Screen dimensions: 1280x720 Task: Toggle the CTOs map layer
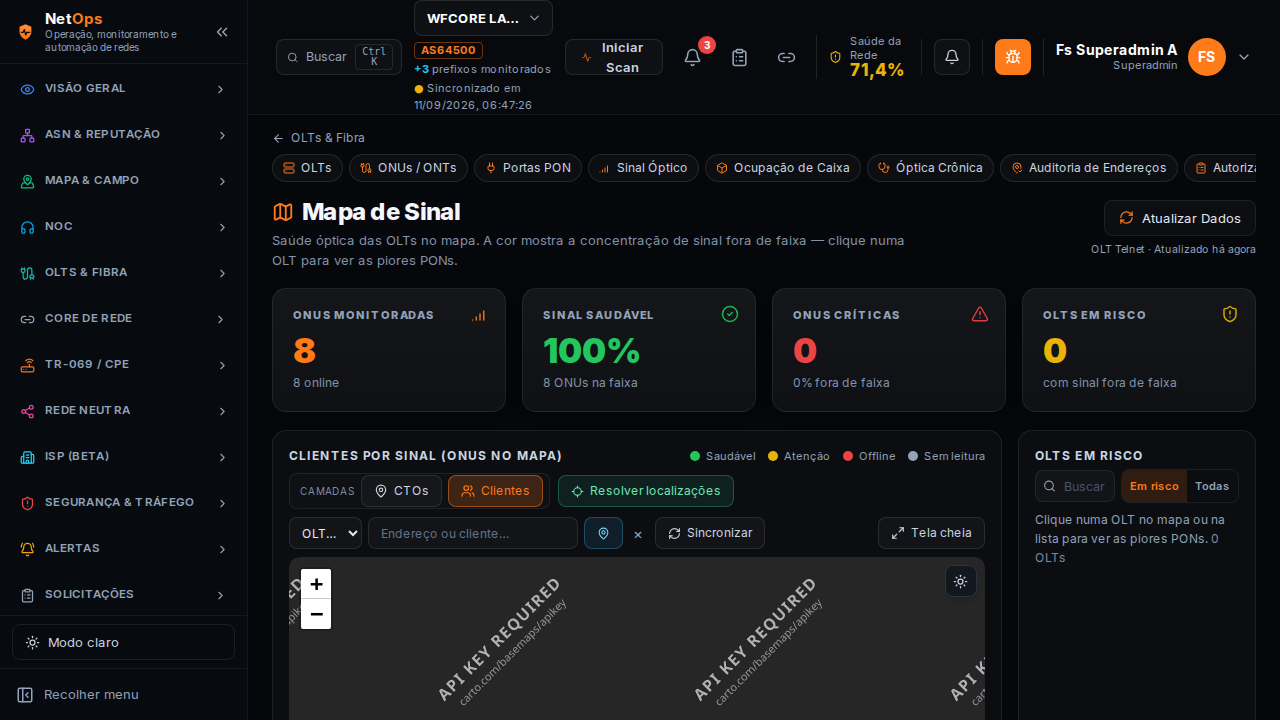[x=401, y=491]
